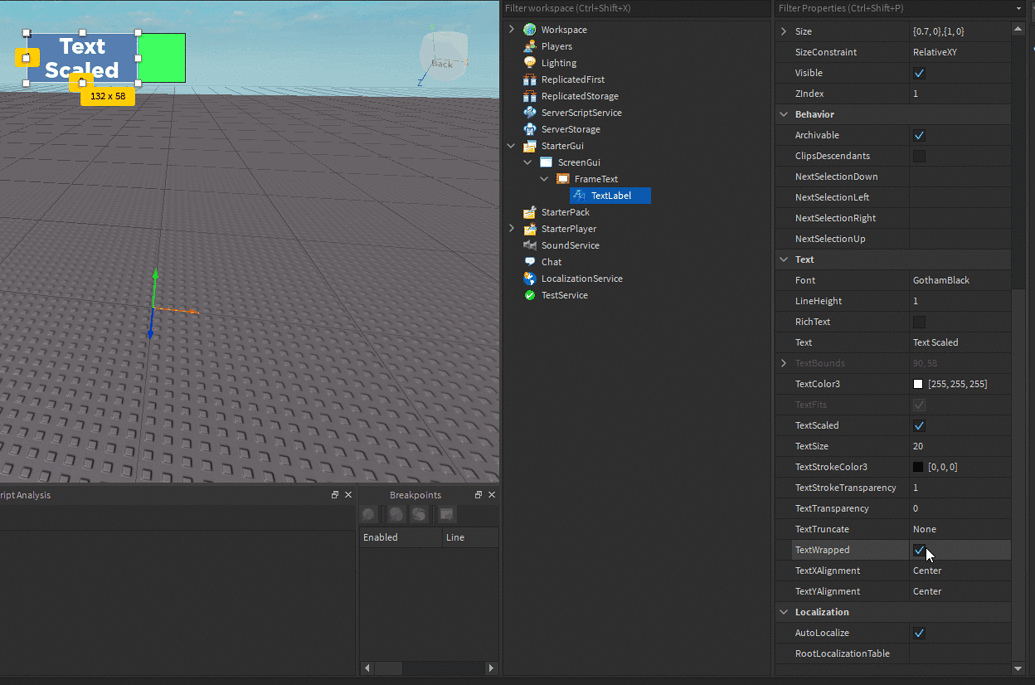Click Breakpoints horizontal scrollbar right arrow
This screenshot has width=1035, height=685.
coord(490,668)
